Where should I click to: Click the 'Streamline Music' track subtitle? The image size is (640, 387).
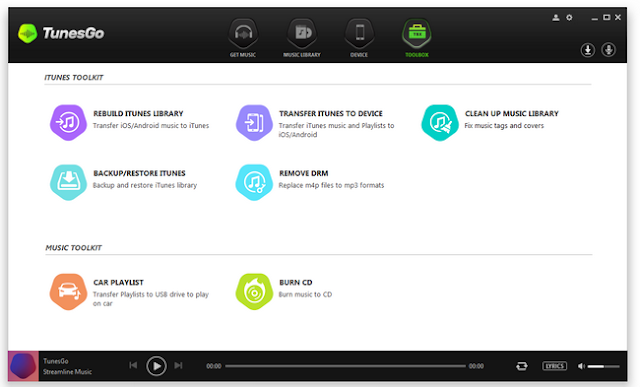tap(67, 372)
